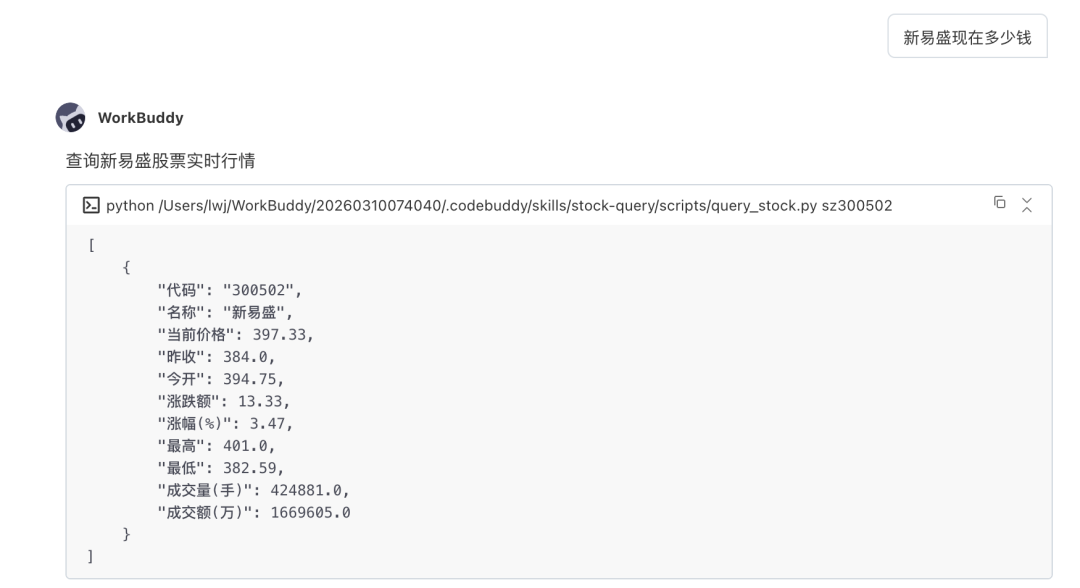
Task: Click the 当前价格 397.33 value line
Action: 236,335
